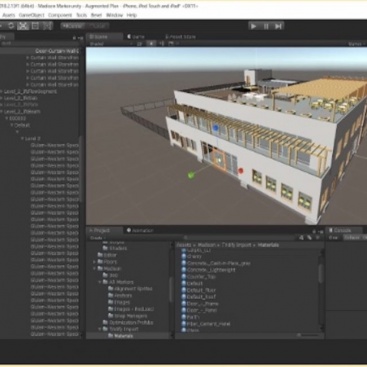Expand first Curtain Wall Storefront item
The width and height of the screenshot is (367, 367).
28,58
